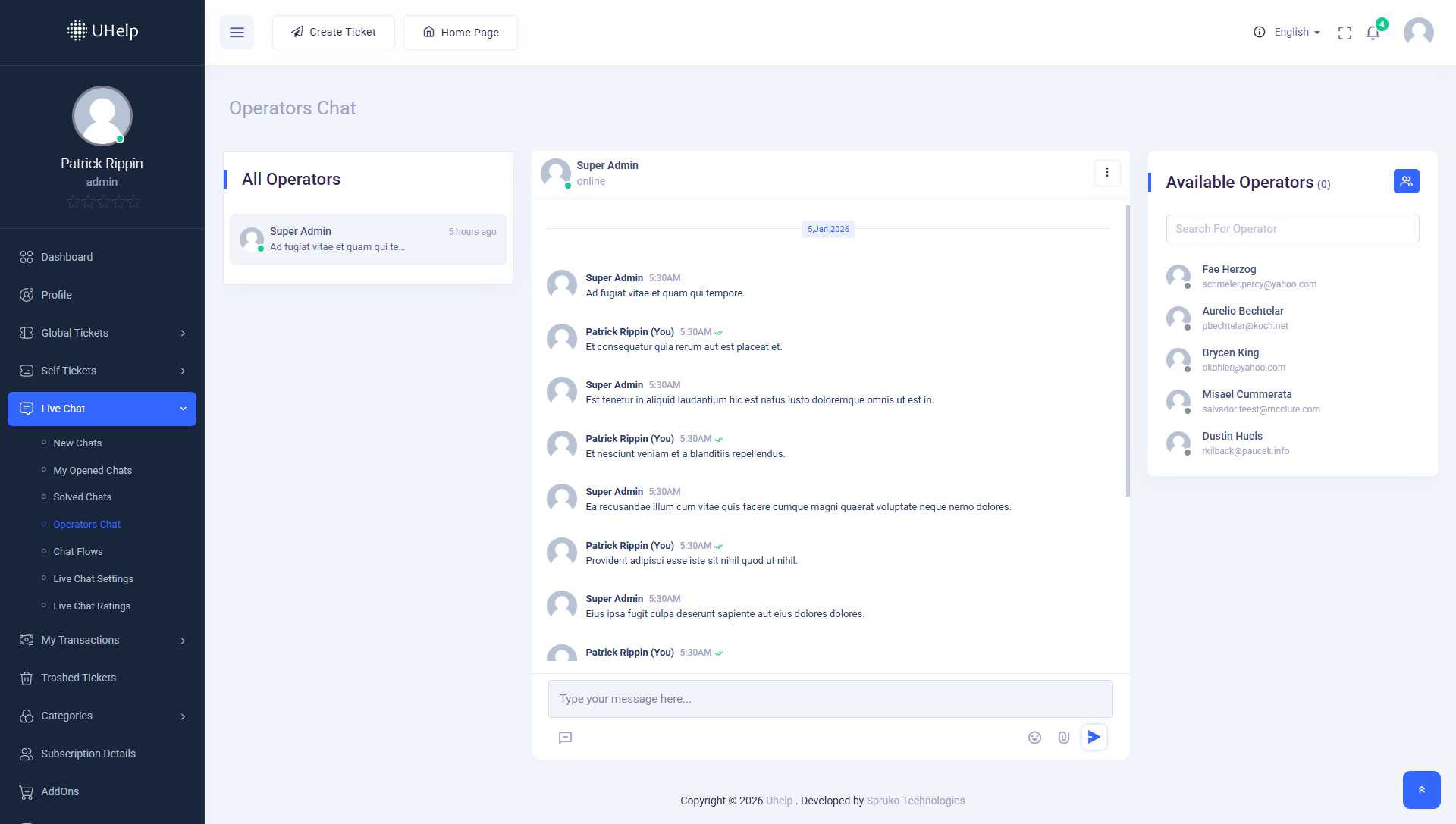Go to Live Chat Settings
This screenshot has width=1456, height=824.
tap(93, 579)
